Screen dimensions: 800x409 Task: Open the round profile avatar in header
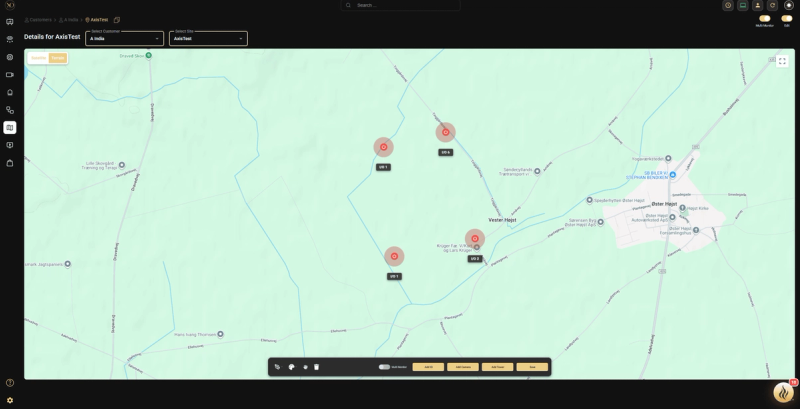(789, 5)
